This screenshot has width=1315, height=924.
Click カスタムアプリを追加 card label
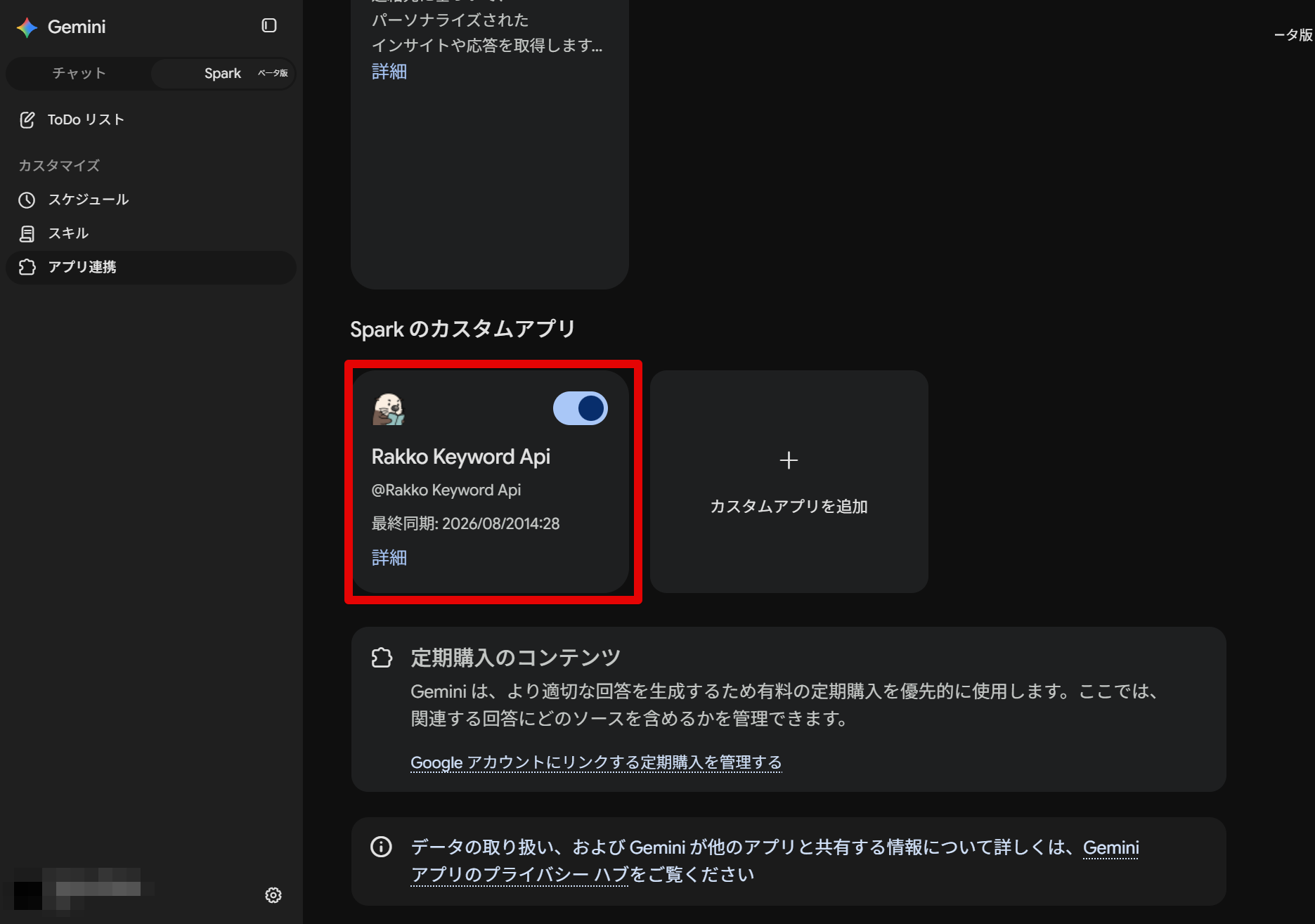pyautogui.click(x=789, y=507)
